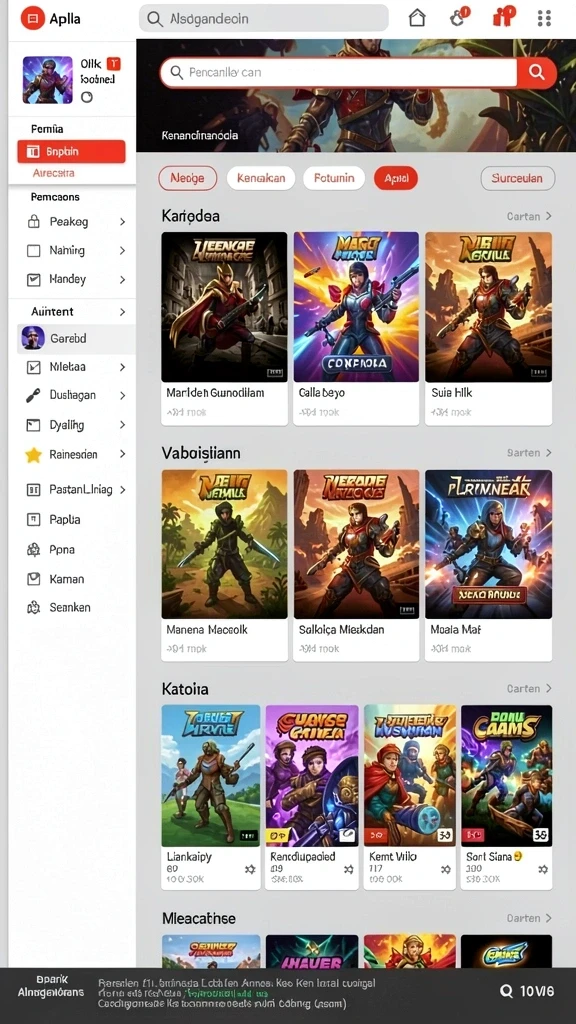Open the gift icon in top bar

(504, 16)
